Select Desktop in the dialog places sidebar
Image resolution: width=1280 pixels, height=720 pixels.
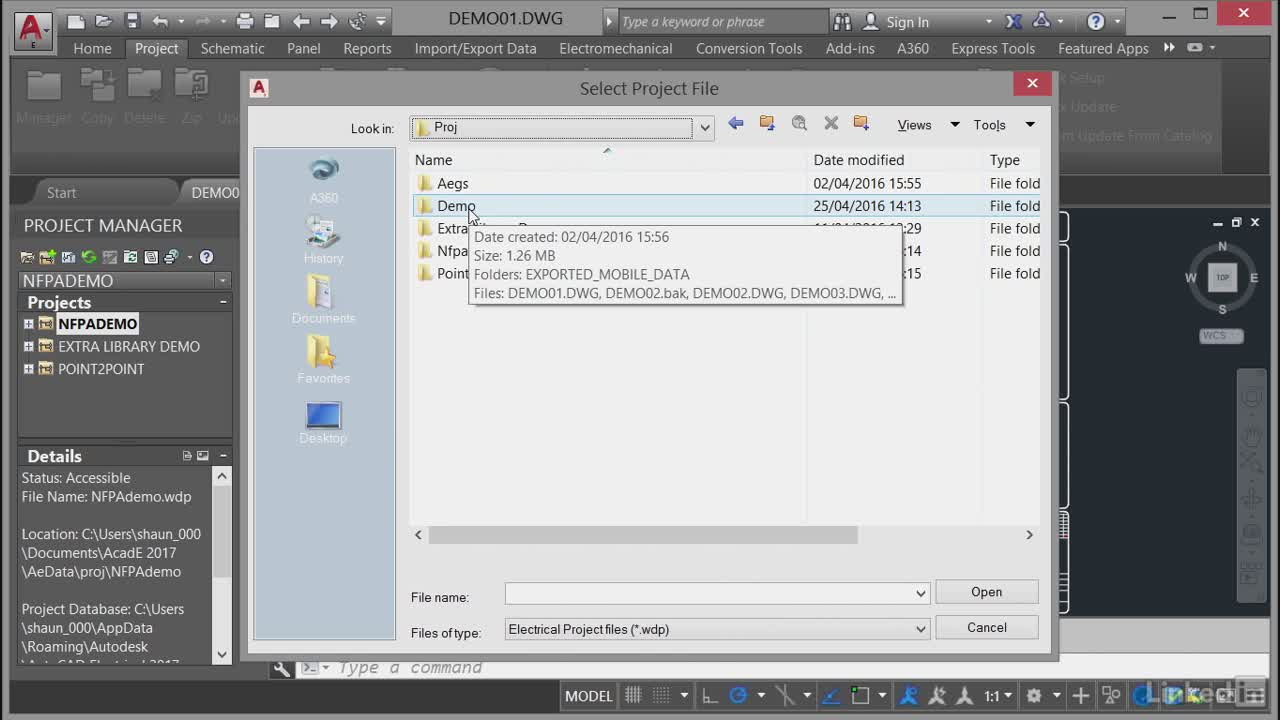pyautogui.click(x=323, y=422)
